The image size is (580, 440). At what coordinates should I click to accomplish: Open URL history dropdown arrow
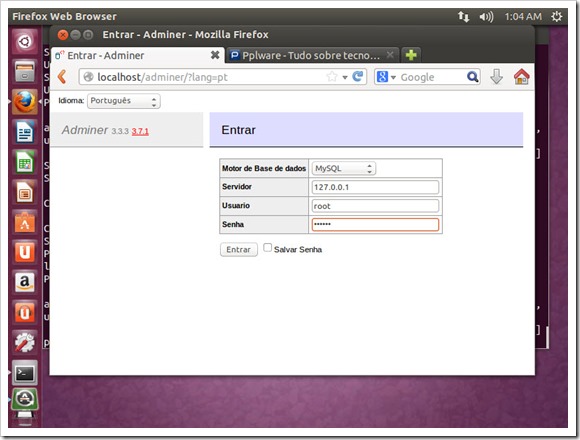[x=345, y=77]
